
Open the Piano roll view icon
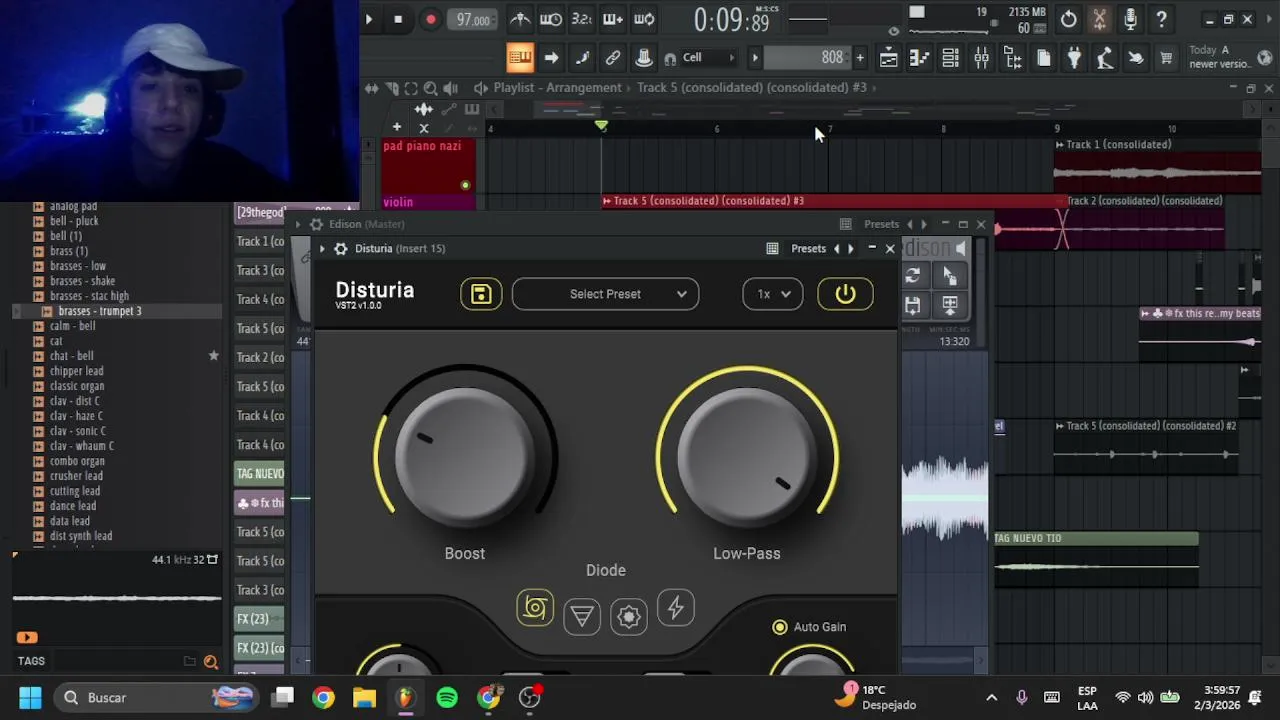click(x=919, y=58)
